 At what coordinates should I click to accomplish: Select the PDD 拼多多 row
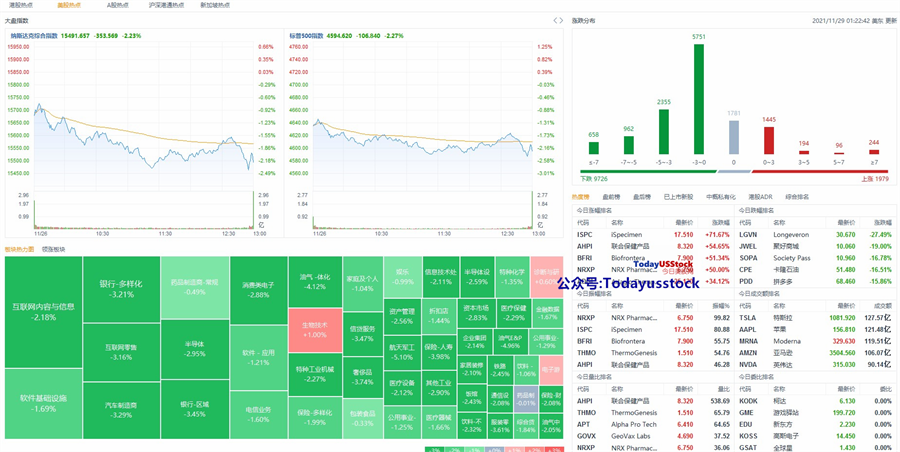pos(816,281)
